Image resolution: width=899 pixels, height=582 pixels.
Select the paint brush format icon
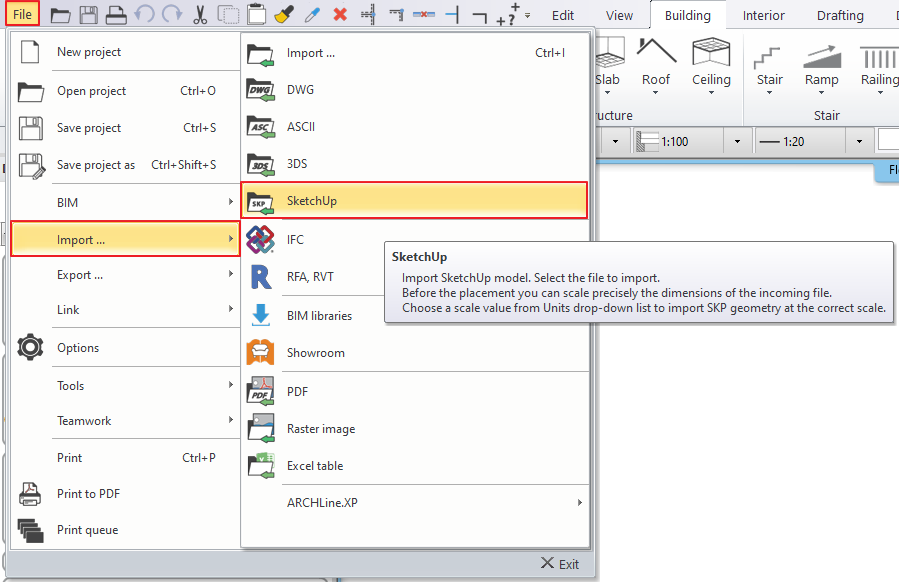click(x=284, y=15)
